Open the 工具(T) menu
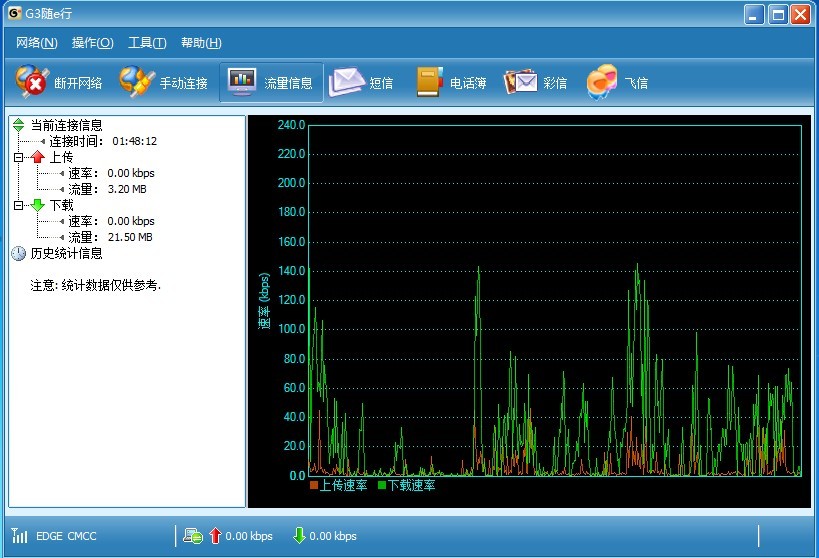 pos(147,43)
